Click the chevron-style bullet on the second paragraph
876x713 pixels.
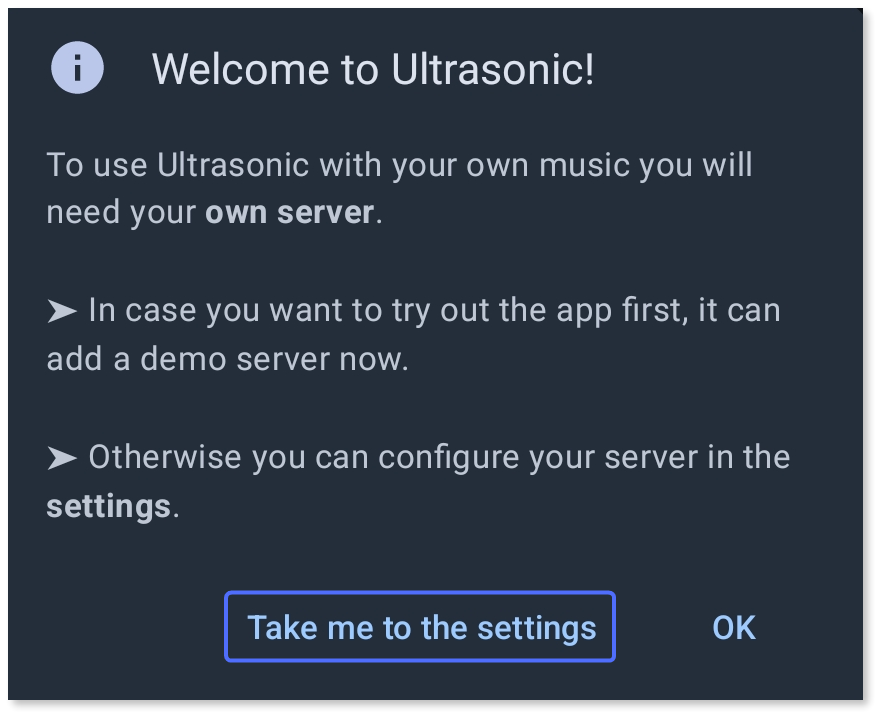[62, 309]
